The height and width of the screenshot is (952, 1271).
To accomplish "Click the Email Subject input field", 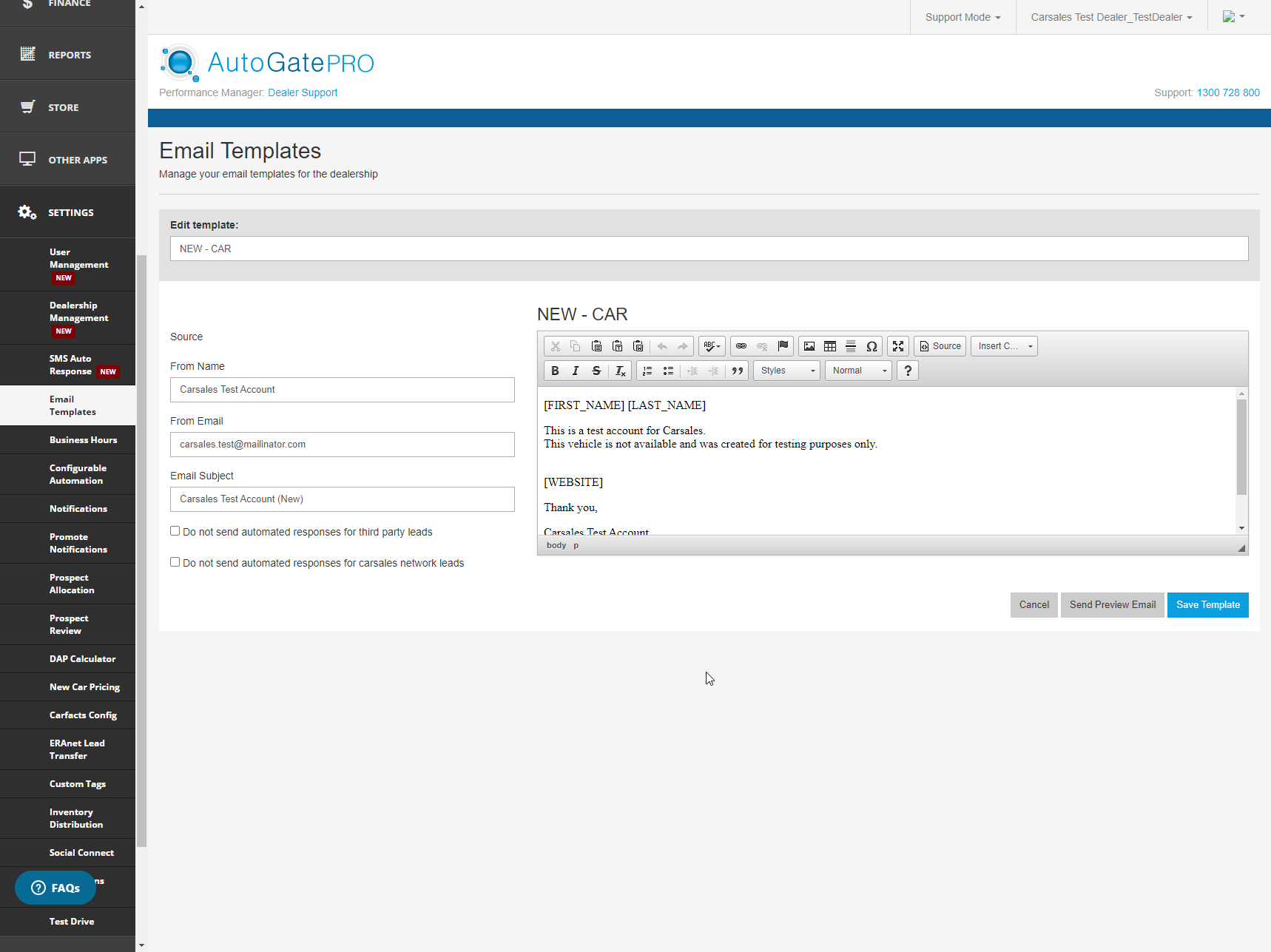I will [343, 499].
